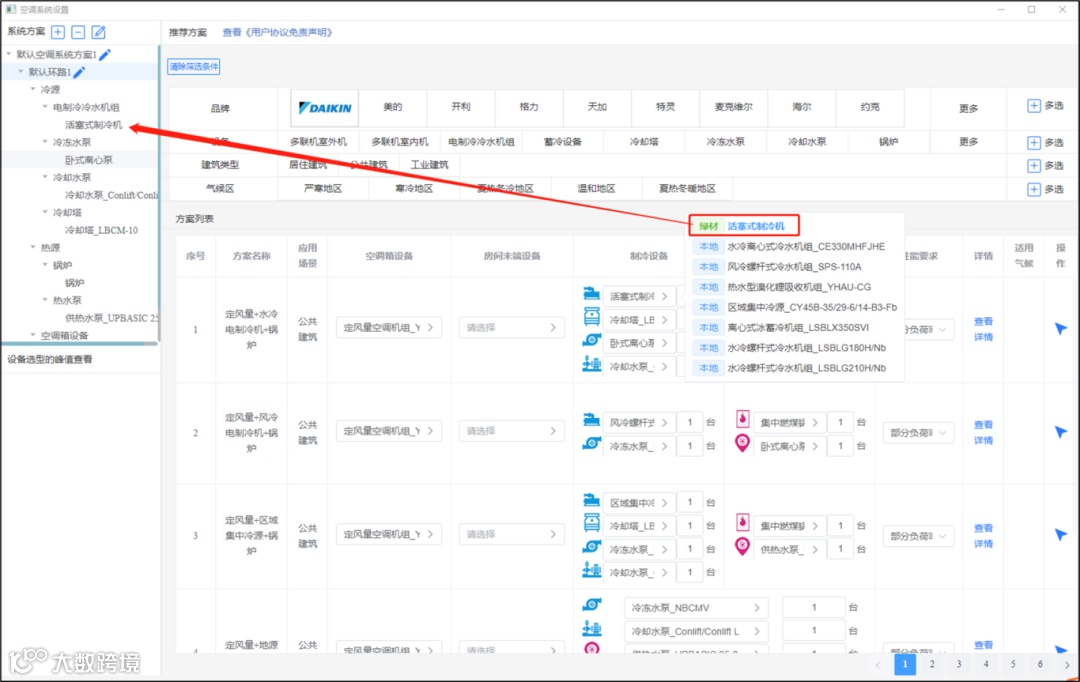Click the icon beside 冷却水泵_Conlift in row 4

591,628
